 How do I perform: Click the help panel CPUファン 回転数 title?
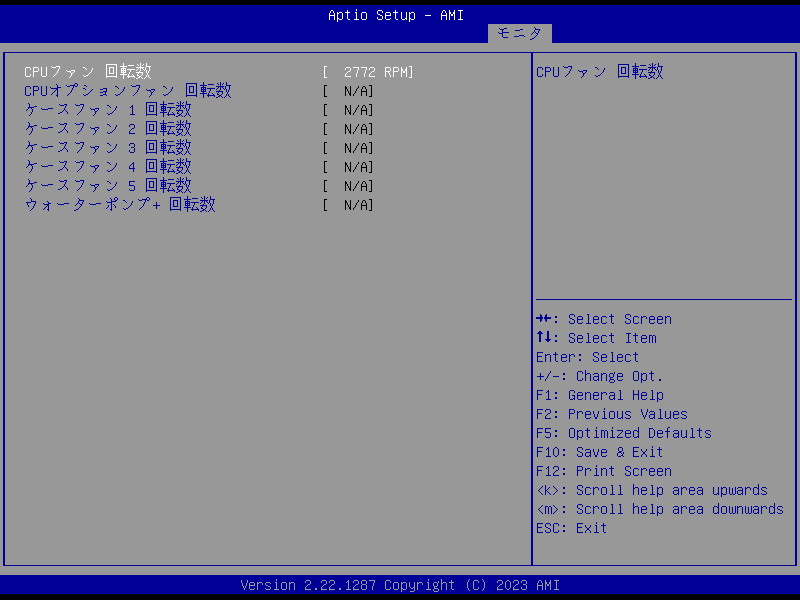point(599,71)
